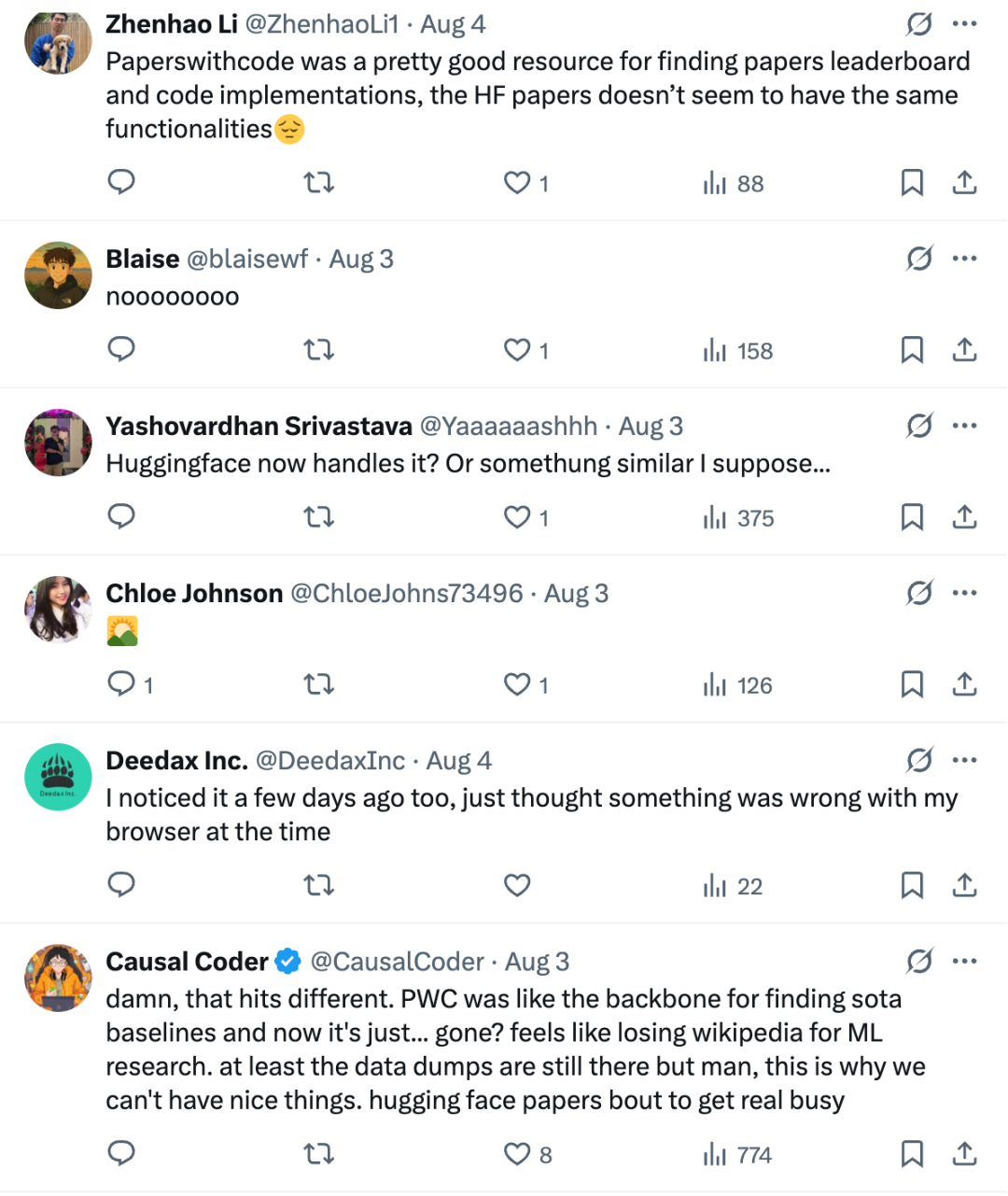The image size is (1008, 1196).
Task: Retweet Yashovardhan Srivastava's post
Action: point(319,517)
